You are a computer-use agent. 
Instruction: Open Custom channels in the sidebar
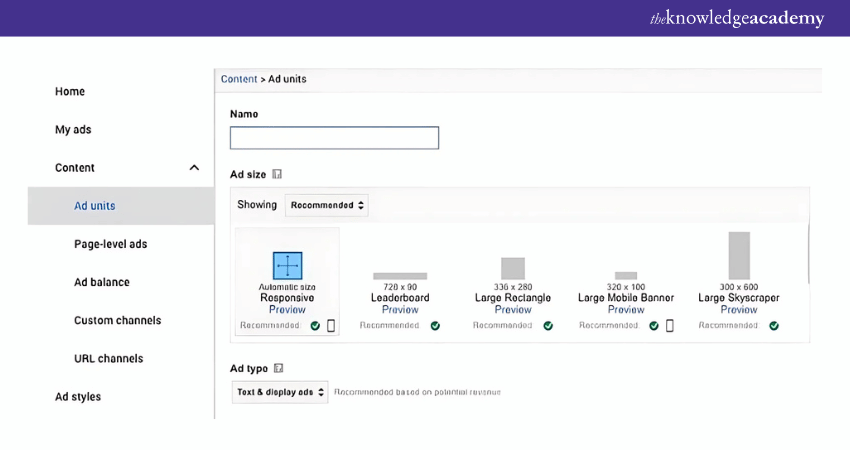coord(117,321)
